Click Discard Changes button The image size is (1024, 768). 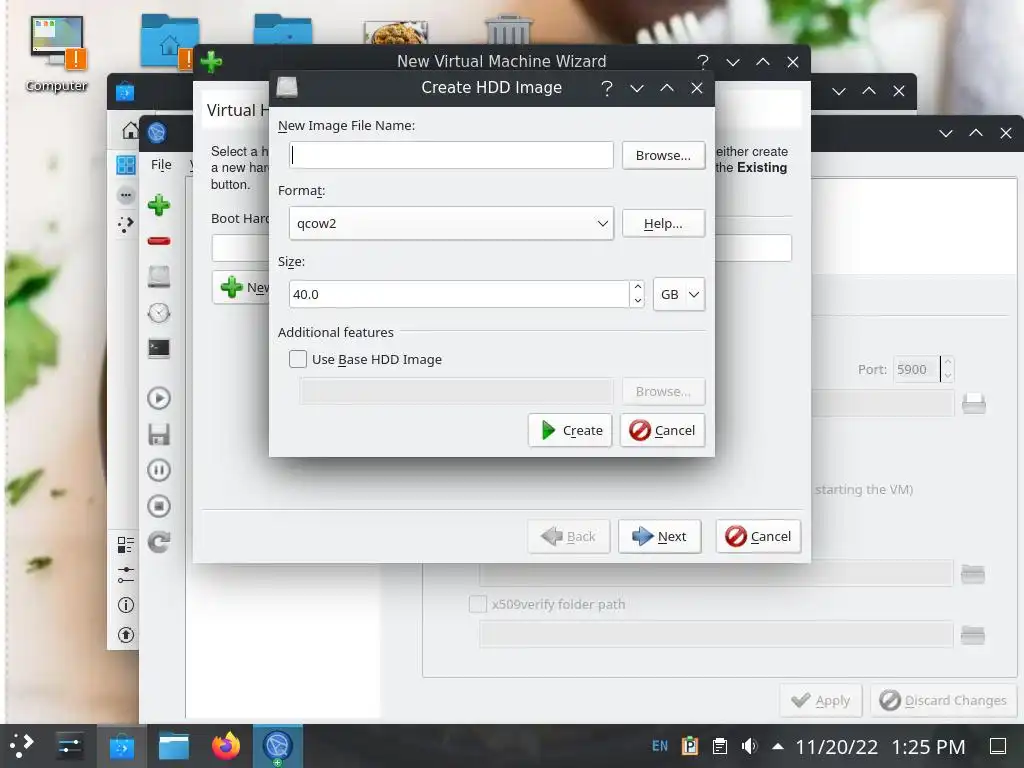943,701
